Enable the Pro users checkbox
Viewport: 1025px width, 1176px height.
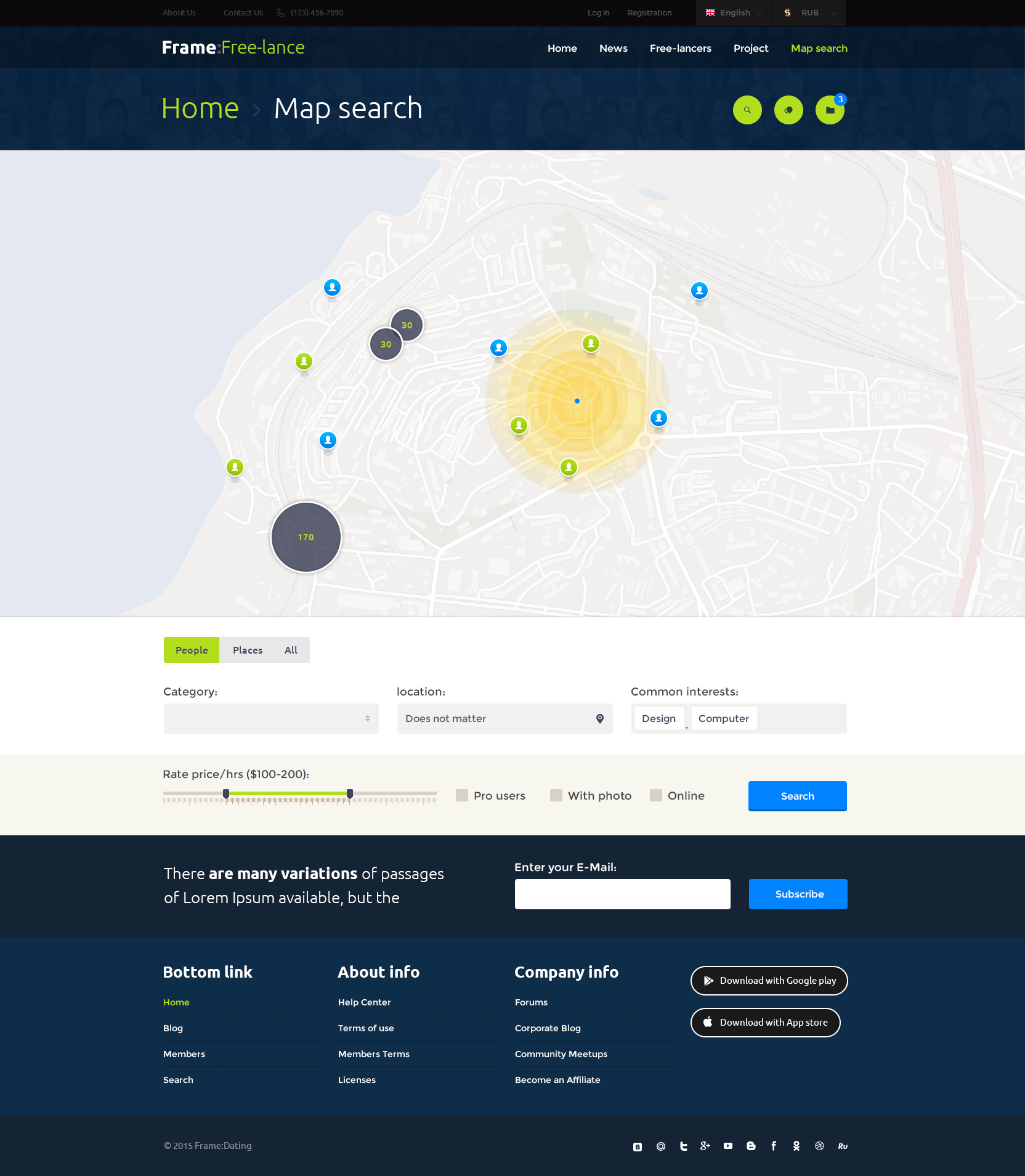pos(462,795)
